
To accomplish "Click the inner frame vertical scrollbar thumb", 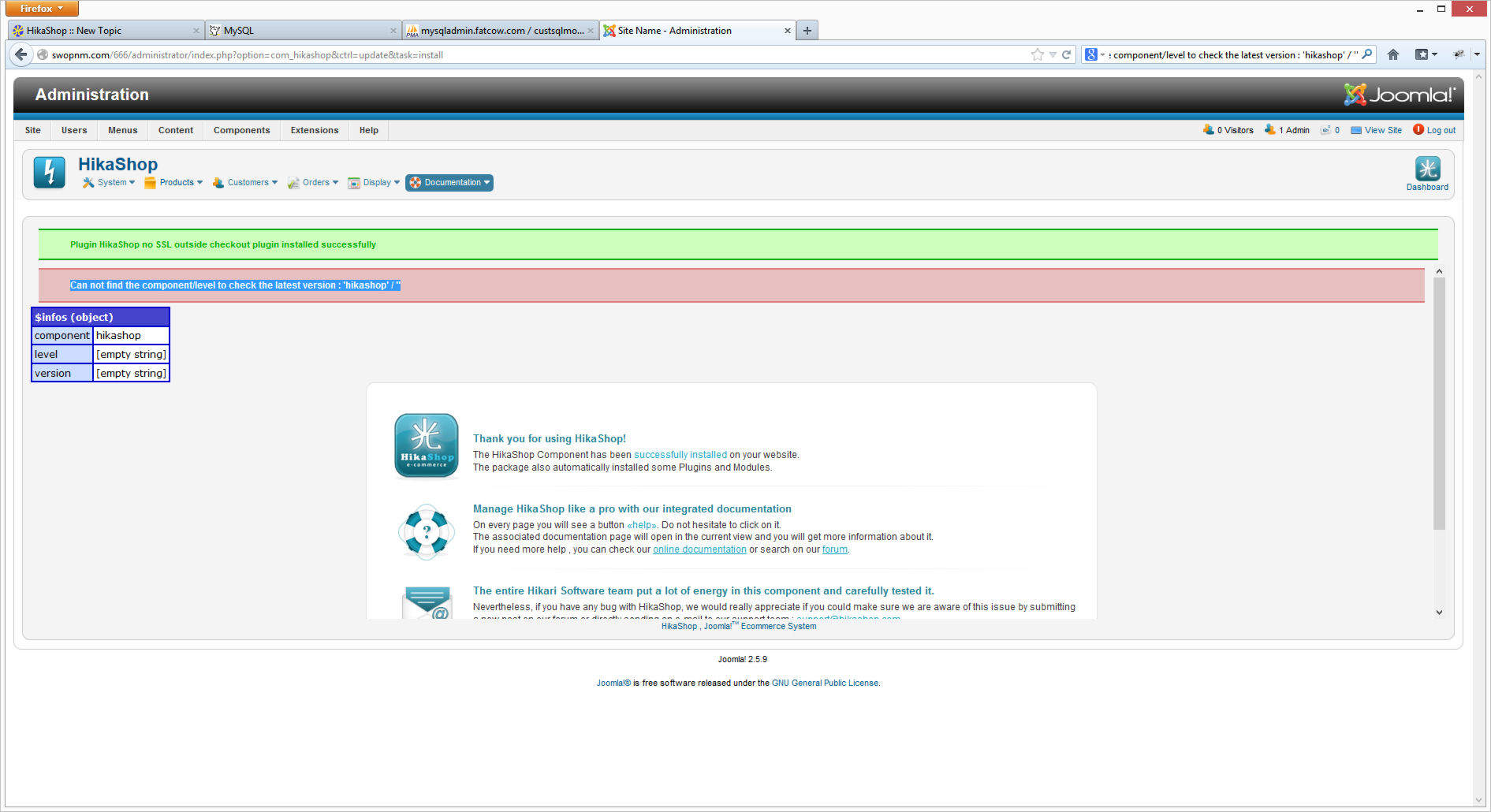I will point(1439,404).
